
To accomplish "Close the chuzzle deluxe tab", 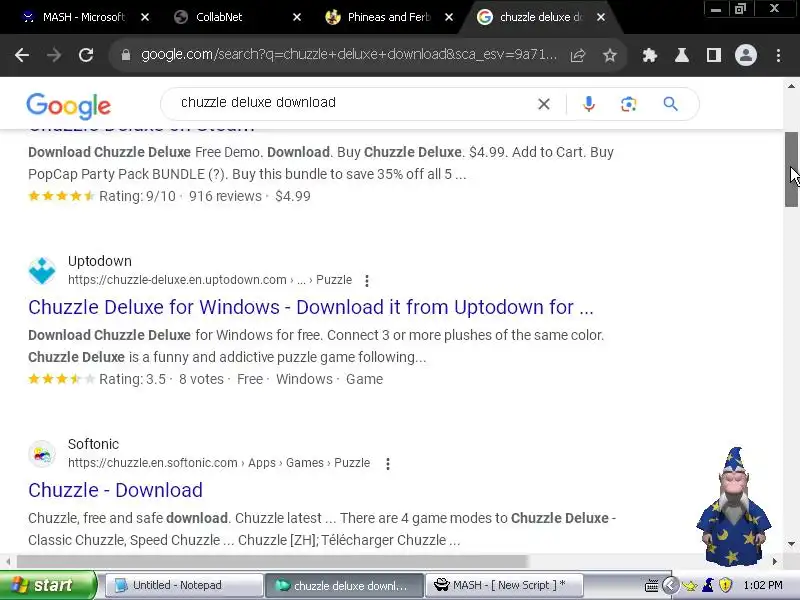I will tap(601, 17).
